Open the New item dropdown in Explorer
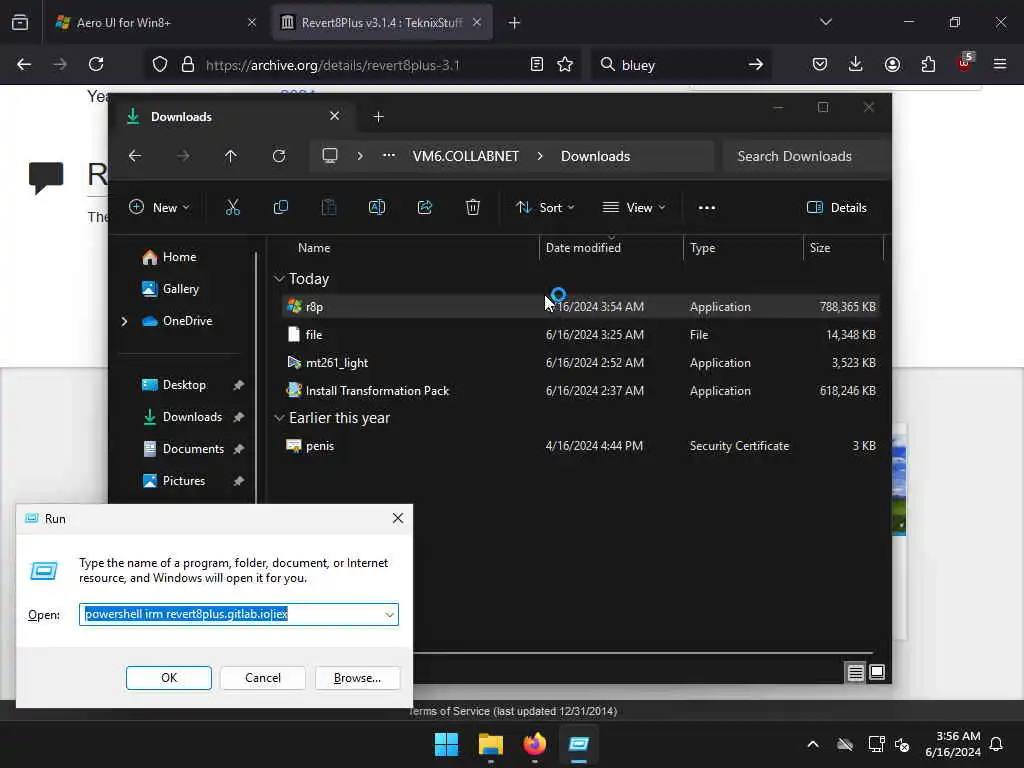The image size is (1024, 768). click(159, 208)
